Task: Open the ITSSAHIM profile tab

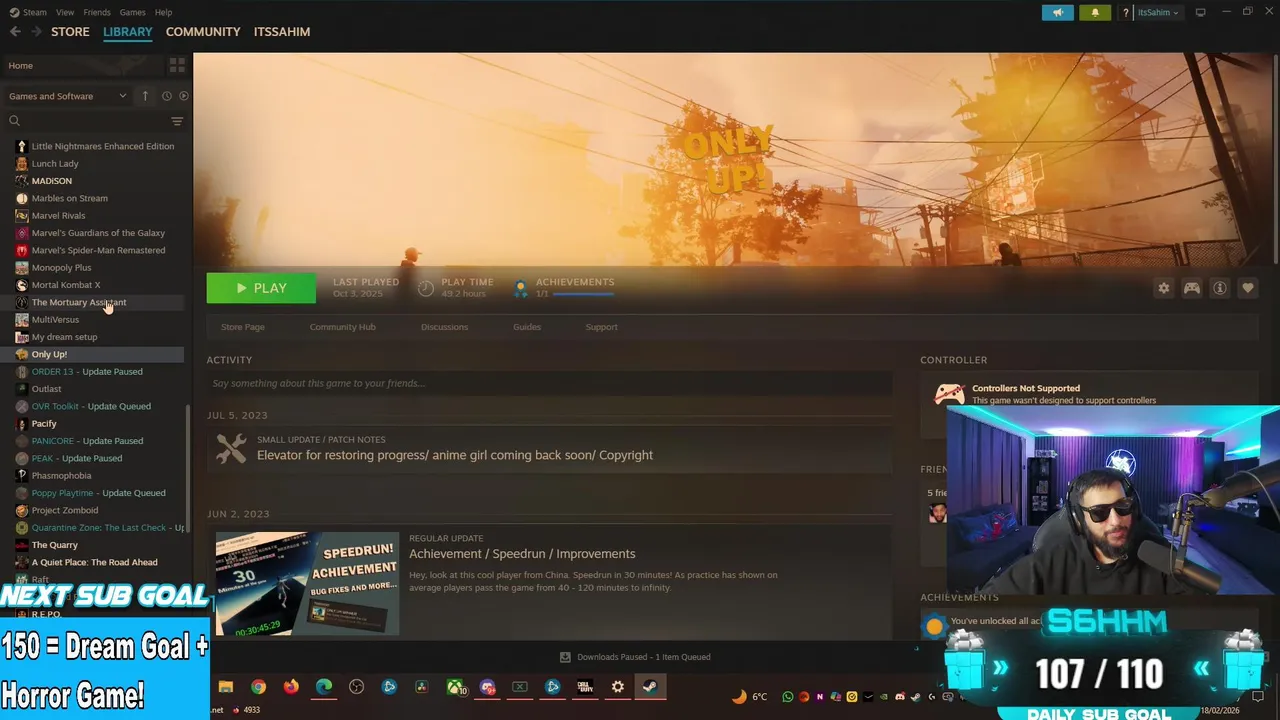Action: (x=282, y=32)
